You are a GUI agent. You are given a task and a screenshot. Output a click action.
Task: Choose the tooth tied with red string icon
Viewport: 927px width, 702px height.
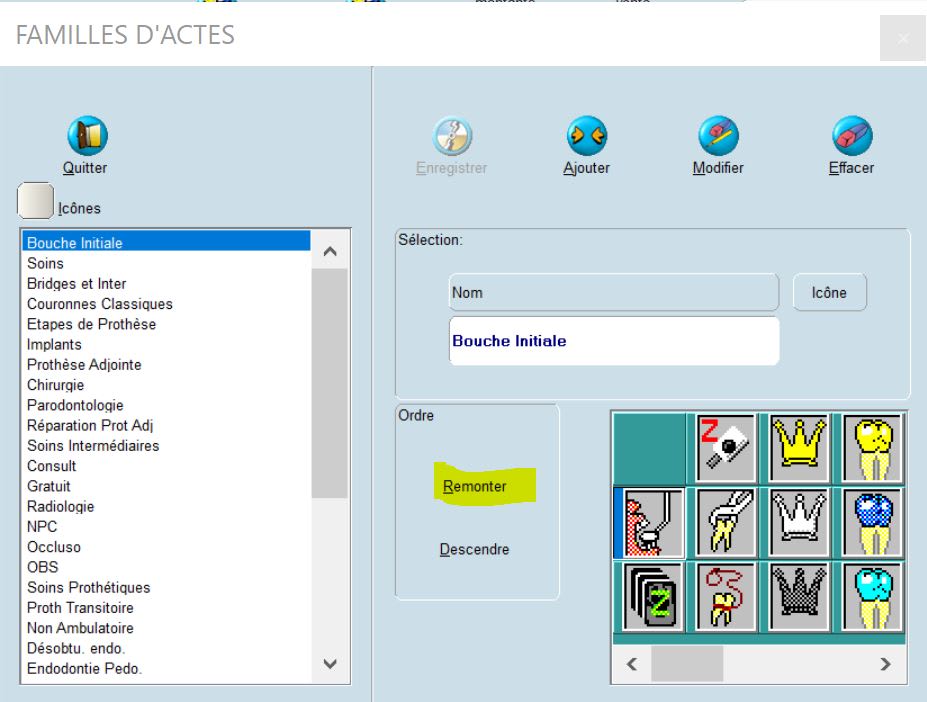click(725, 596)
